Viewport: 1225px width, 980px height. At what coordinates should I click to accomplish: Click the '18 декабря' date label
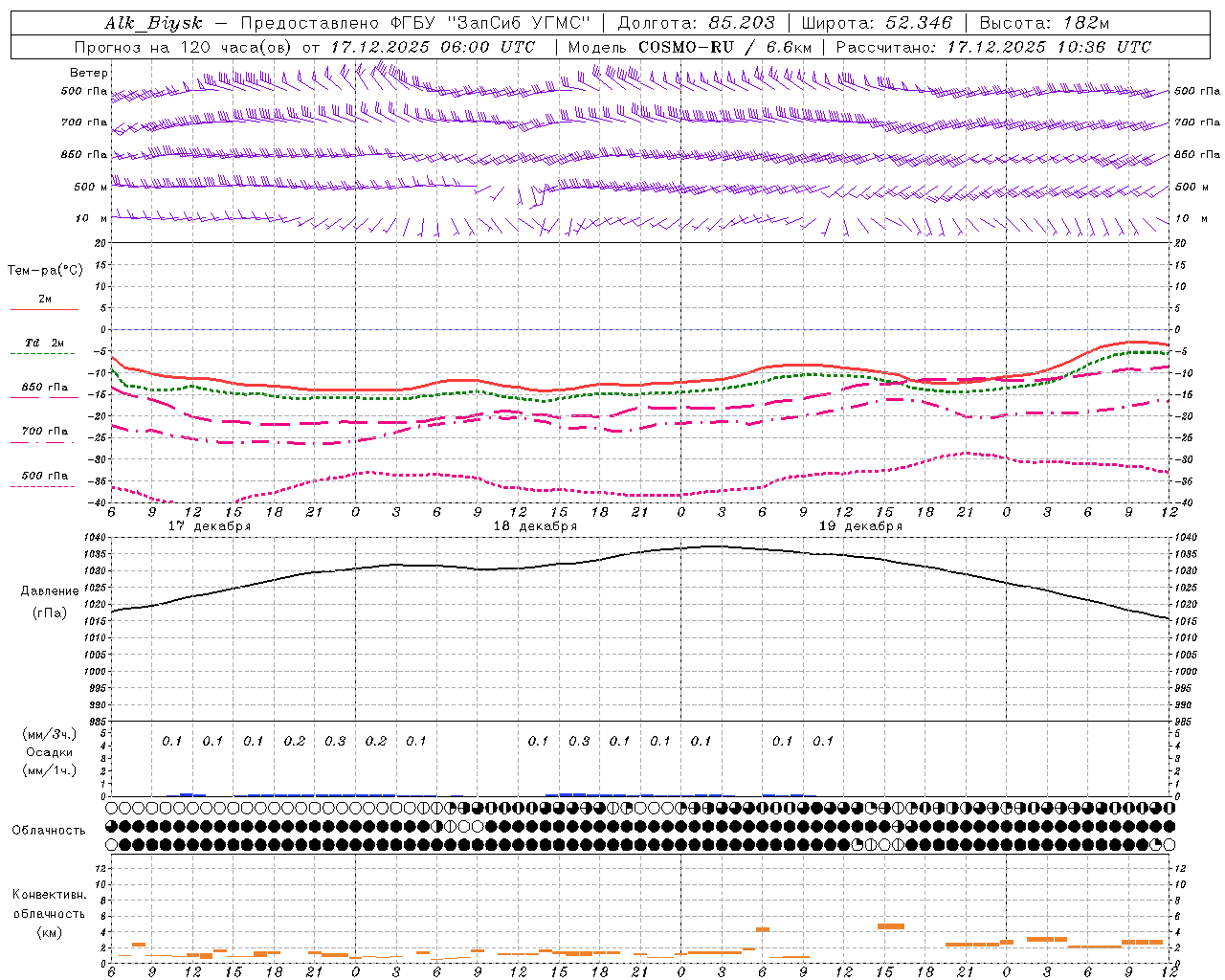pyautogui.click(x=535, y=526)
